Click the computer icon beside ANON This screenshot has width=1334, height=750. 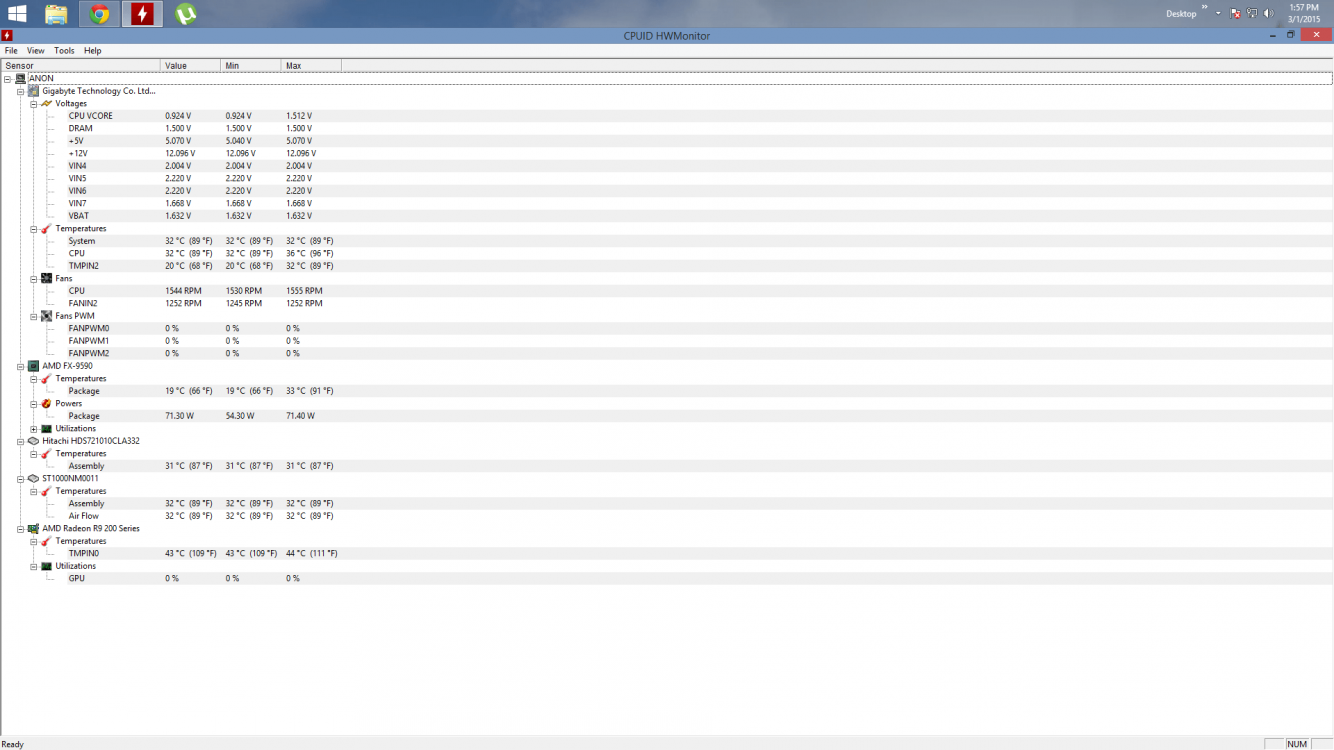click(x=20, y=78)
